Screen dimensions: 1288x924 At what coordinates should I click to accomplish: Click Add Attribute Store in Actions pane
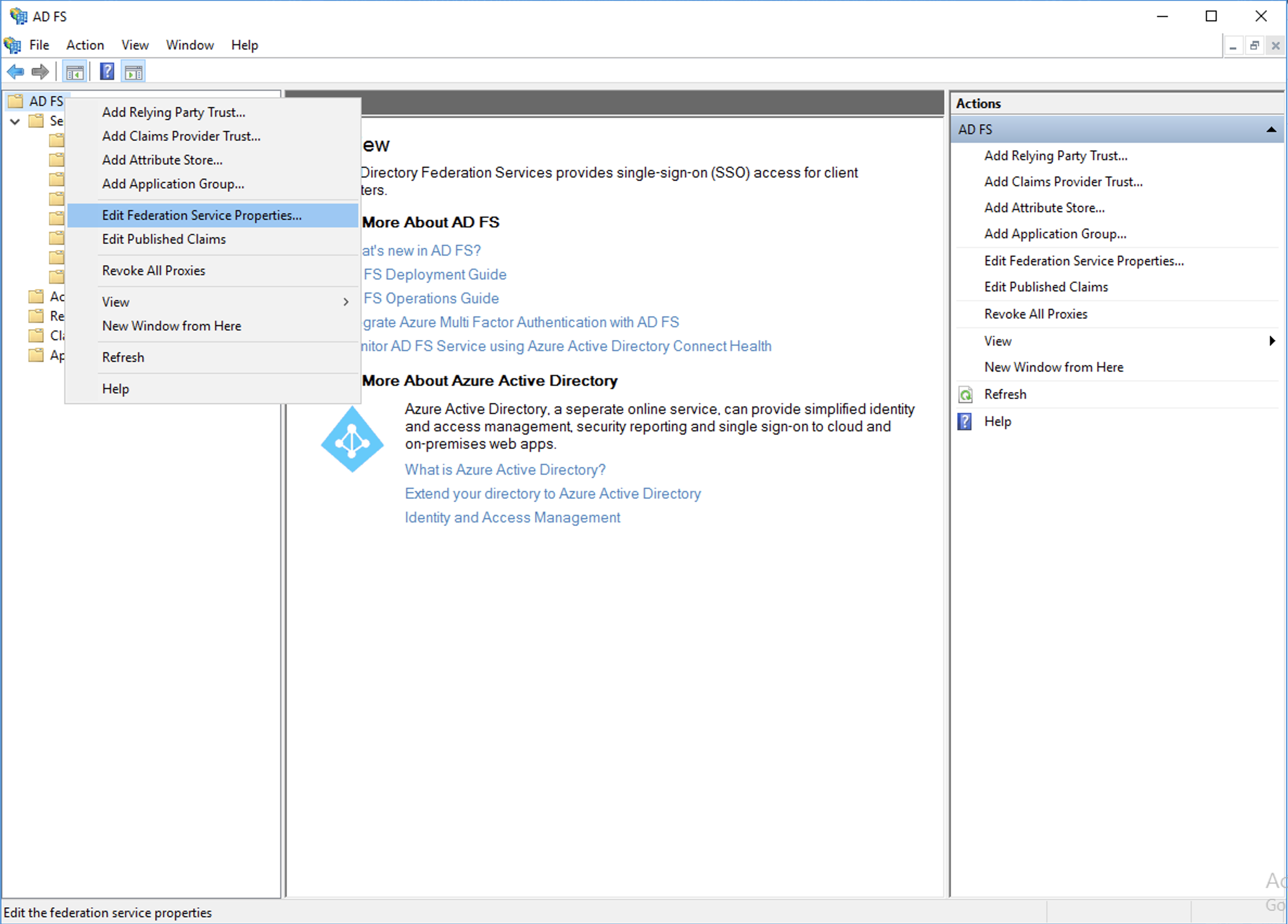(1044, 208)
